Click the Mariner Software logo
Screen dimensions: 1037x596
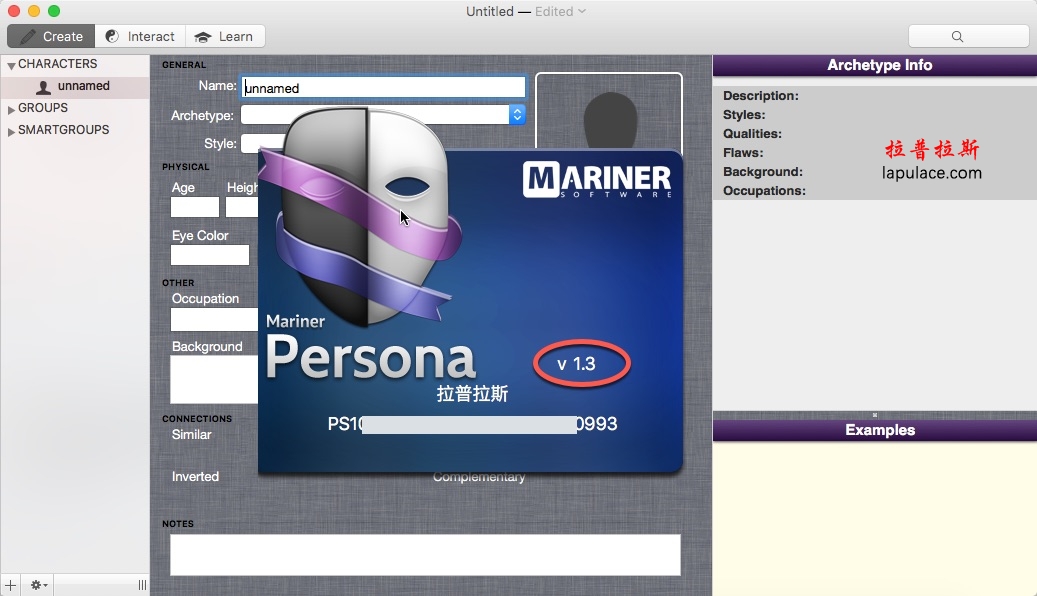[597, 180]
